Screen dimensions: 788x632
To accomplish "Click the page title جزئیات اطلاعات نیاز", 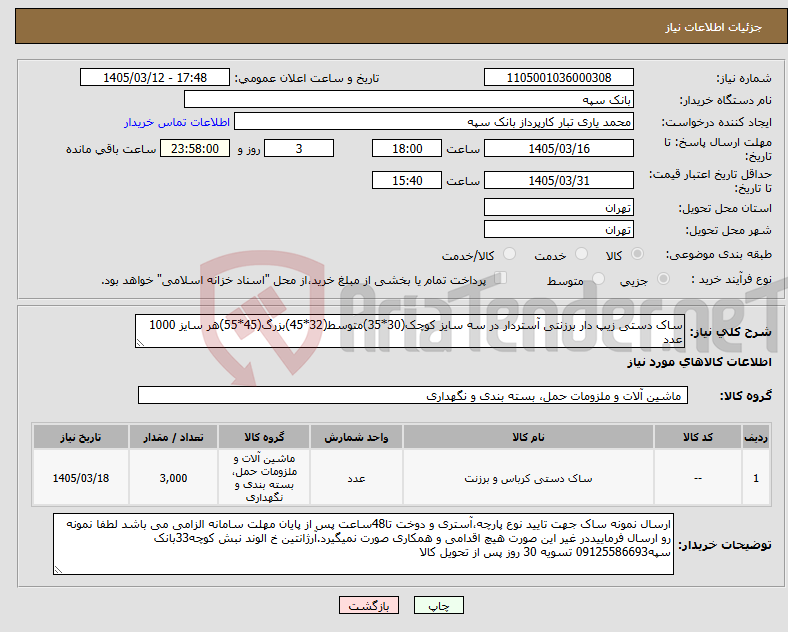I will (x=713, y=27).
